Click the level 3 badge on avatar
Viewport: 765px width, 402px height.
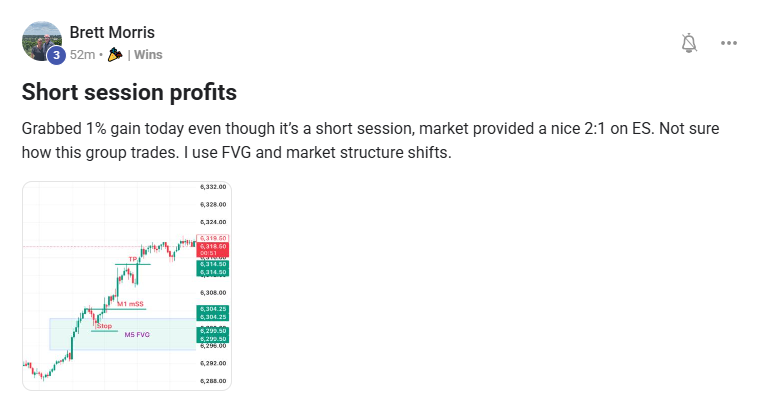point(56,55)
